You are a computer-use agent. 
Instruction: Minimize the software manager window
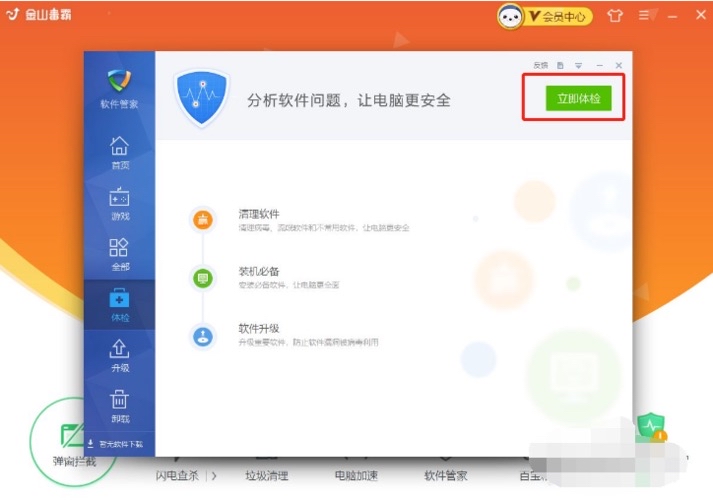tap(599, 65)
